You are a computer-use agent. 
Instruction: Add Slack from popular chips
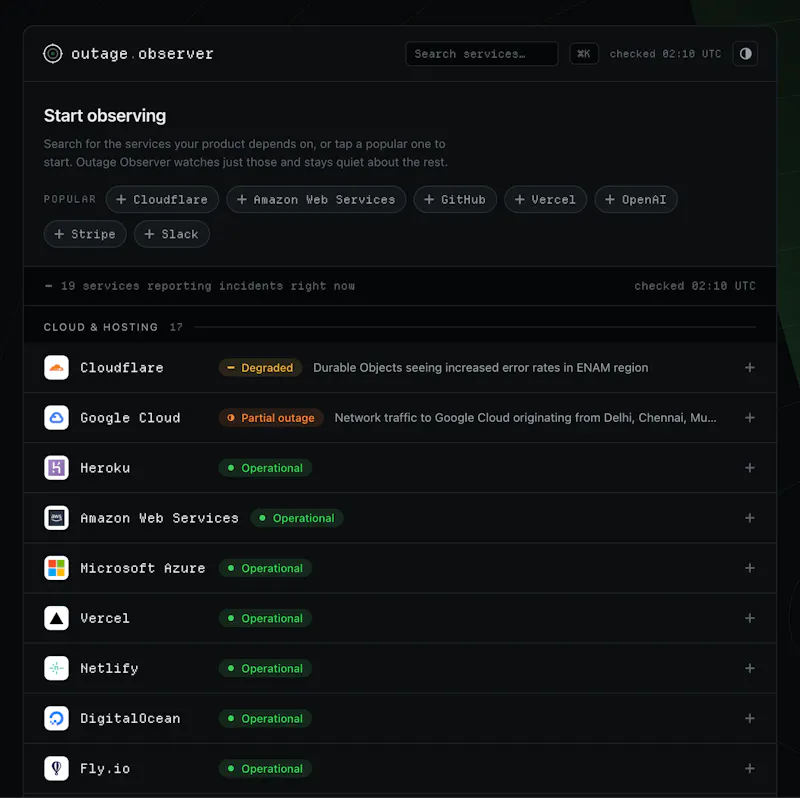[x=172, y=234]
